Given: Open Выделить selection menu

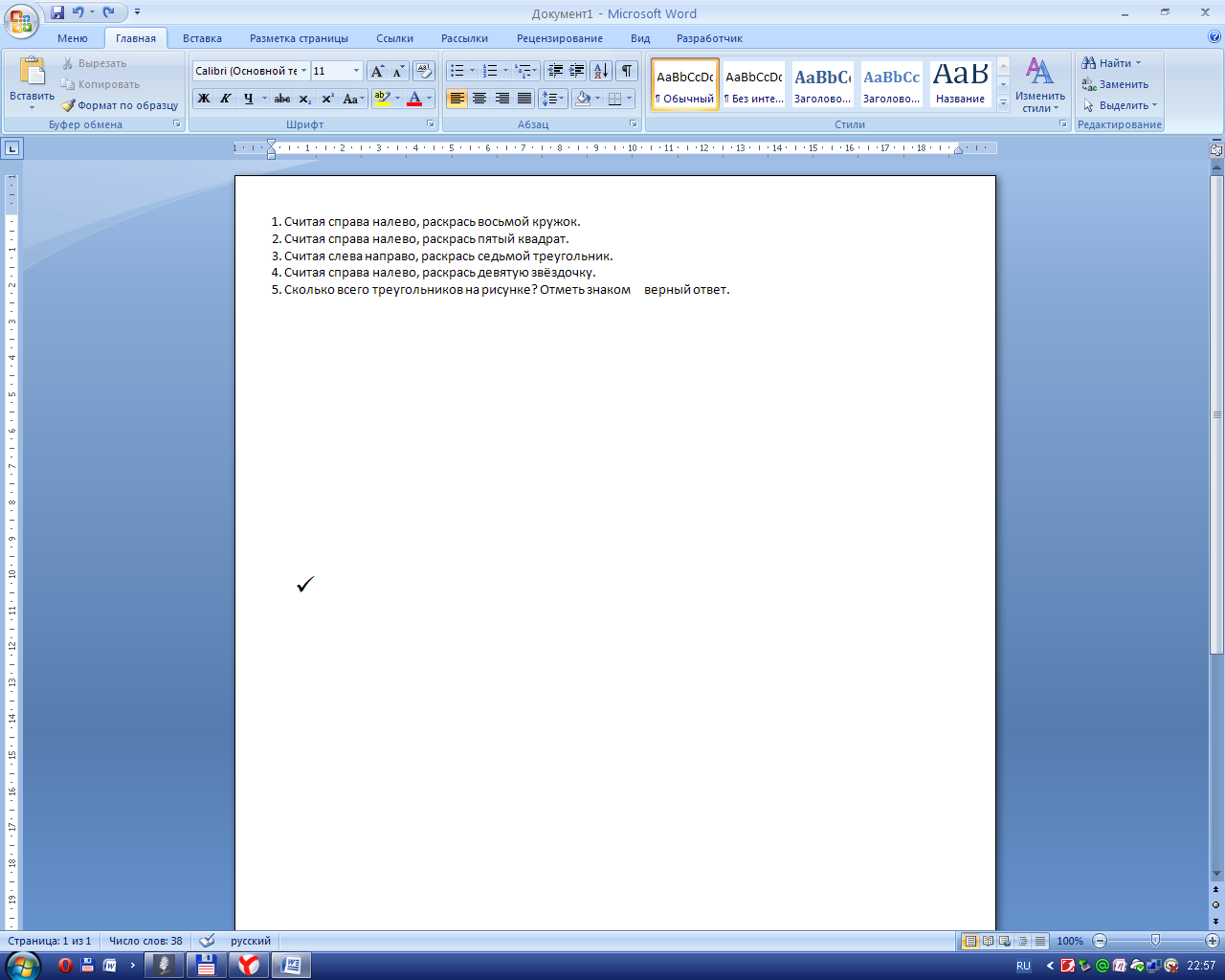Looking at the screenshot, I should point(1121,105).
